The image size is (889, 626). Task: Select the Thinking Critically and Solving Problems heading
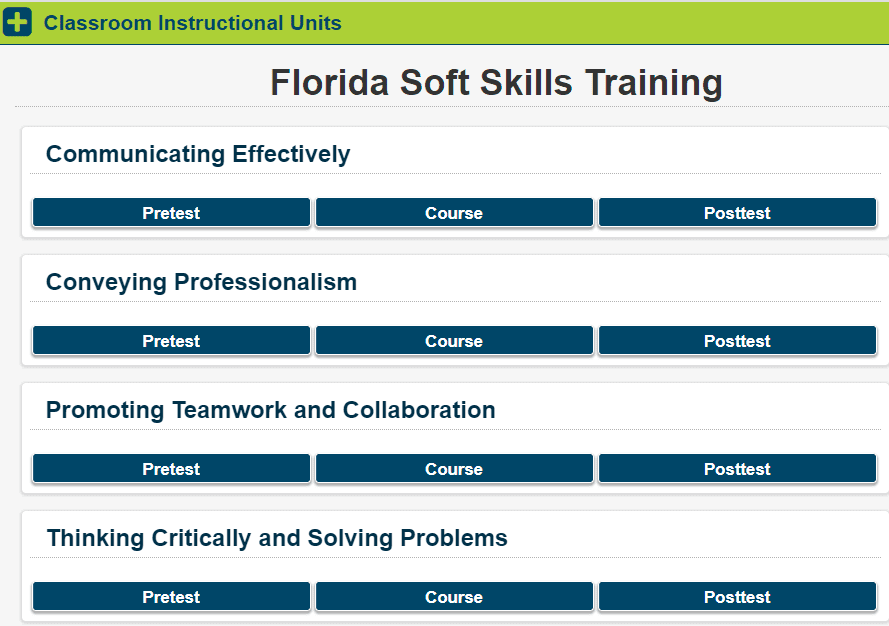point(277,538)
